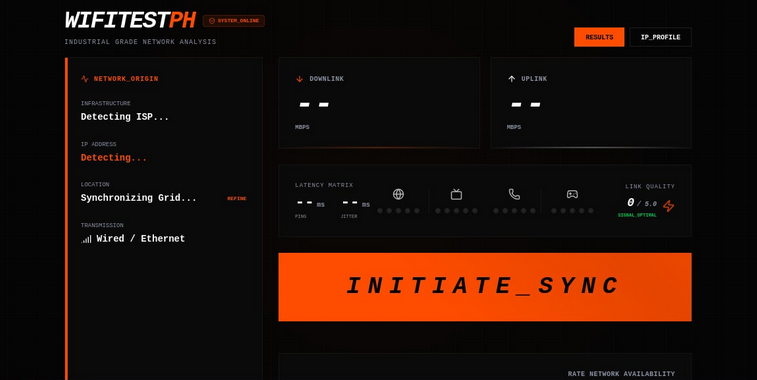The width and height of the screenshot is (757, 380).
Task: Click the SYSTEM_ONLINE status badge
Action: [234, 21]
